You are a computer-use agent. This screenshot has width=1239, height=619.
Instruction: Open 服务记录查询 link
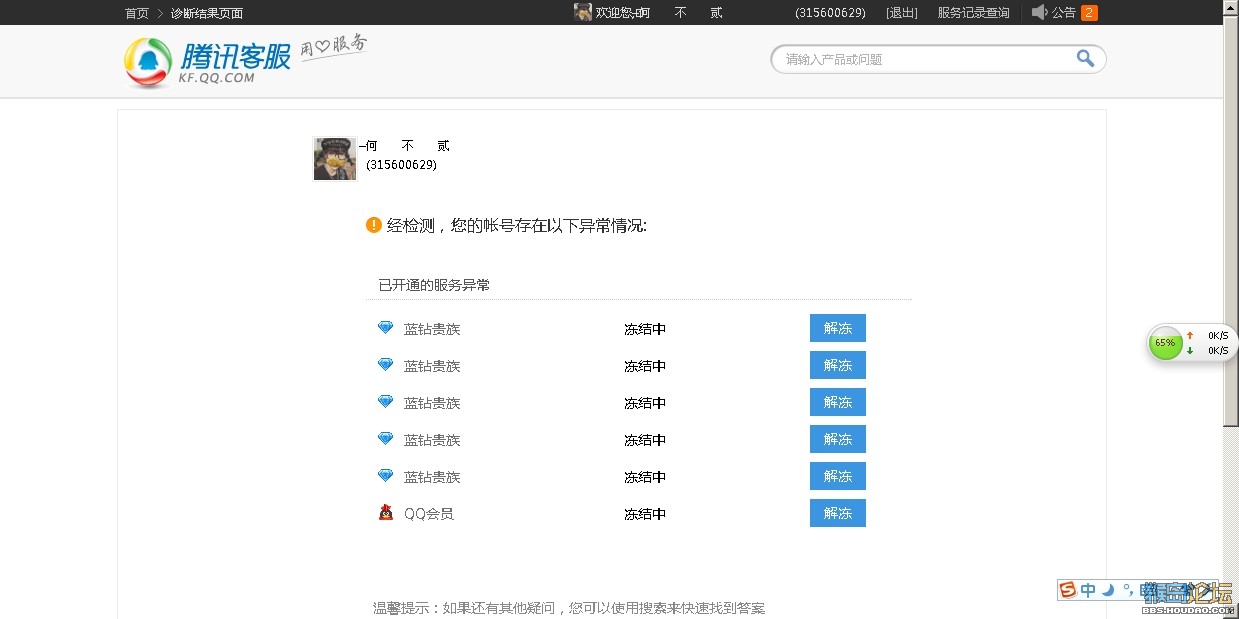(973, 13)
